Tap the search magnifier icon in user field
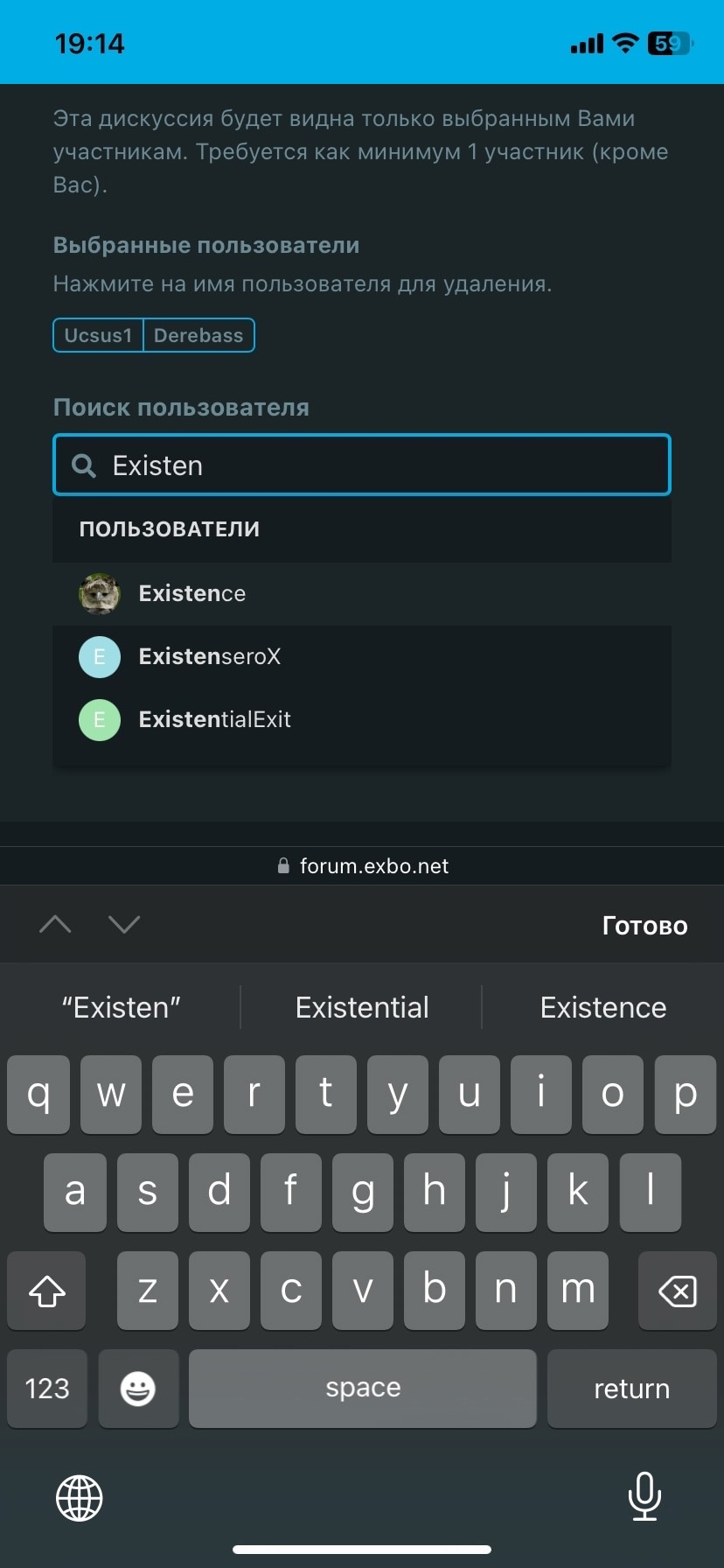Viewport: 724px width, 1568px height. point(84,465)
